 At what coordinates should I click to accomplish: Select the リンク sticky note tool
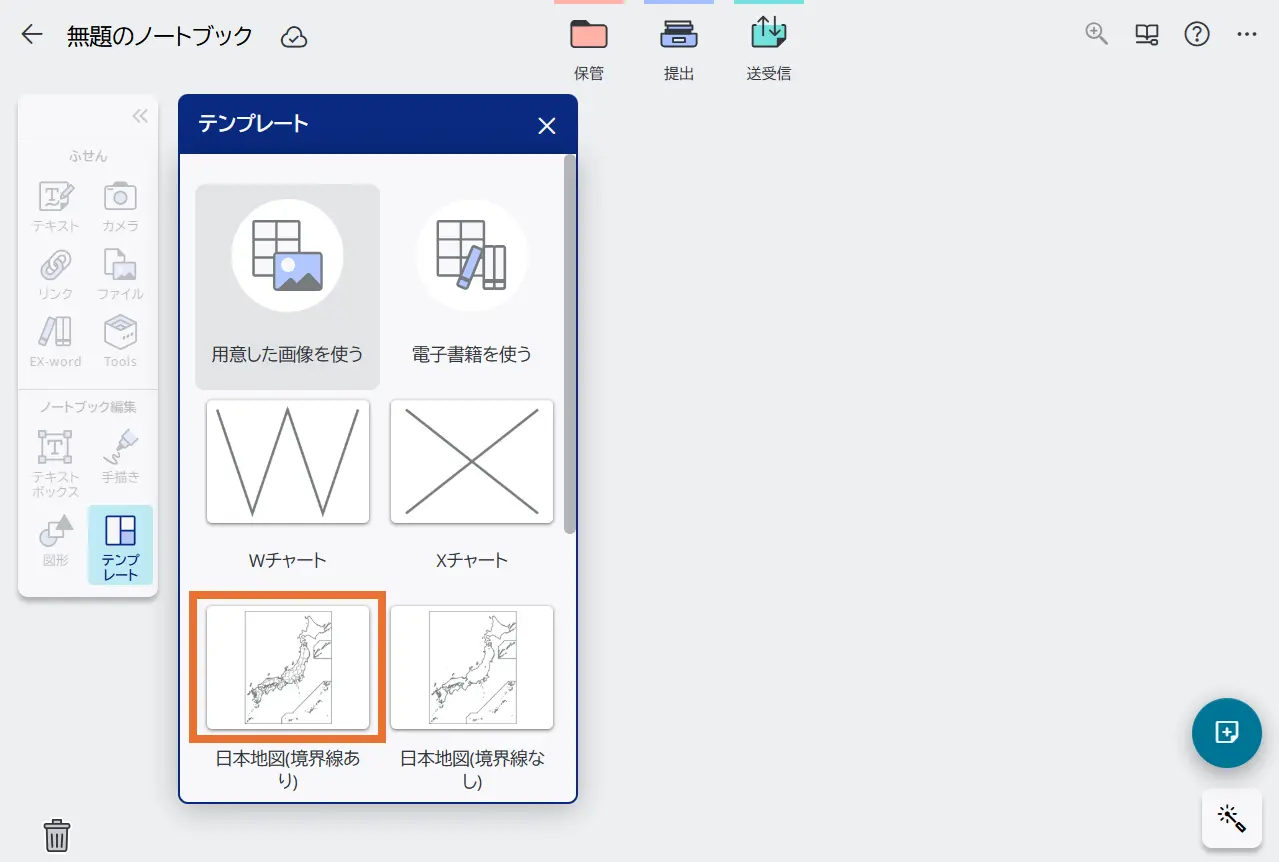pos(55,274)
